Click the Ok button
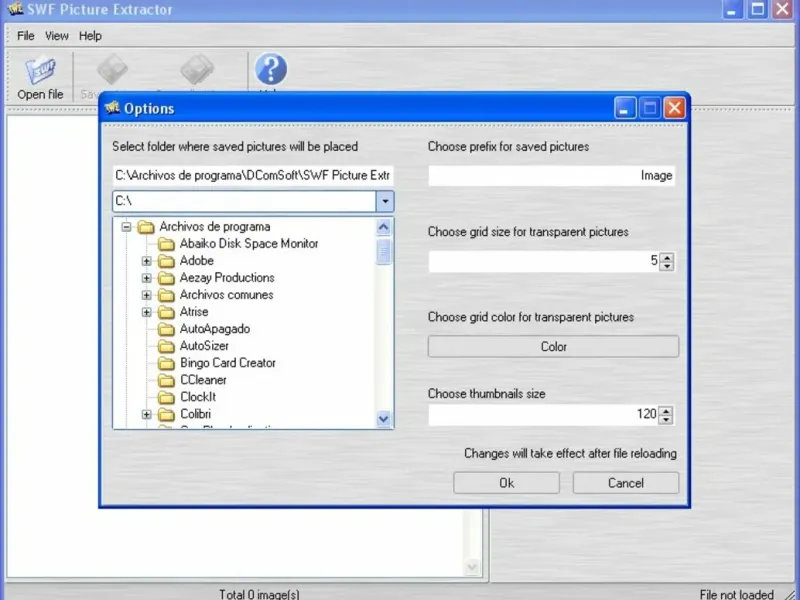This screenshot has height=600, width=800. 506,483
